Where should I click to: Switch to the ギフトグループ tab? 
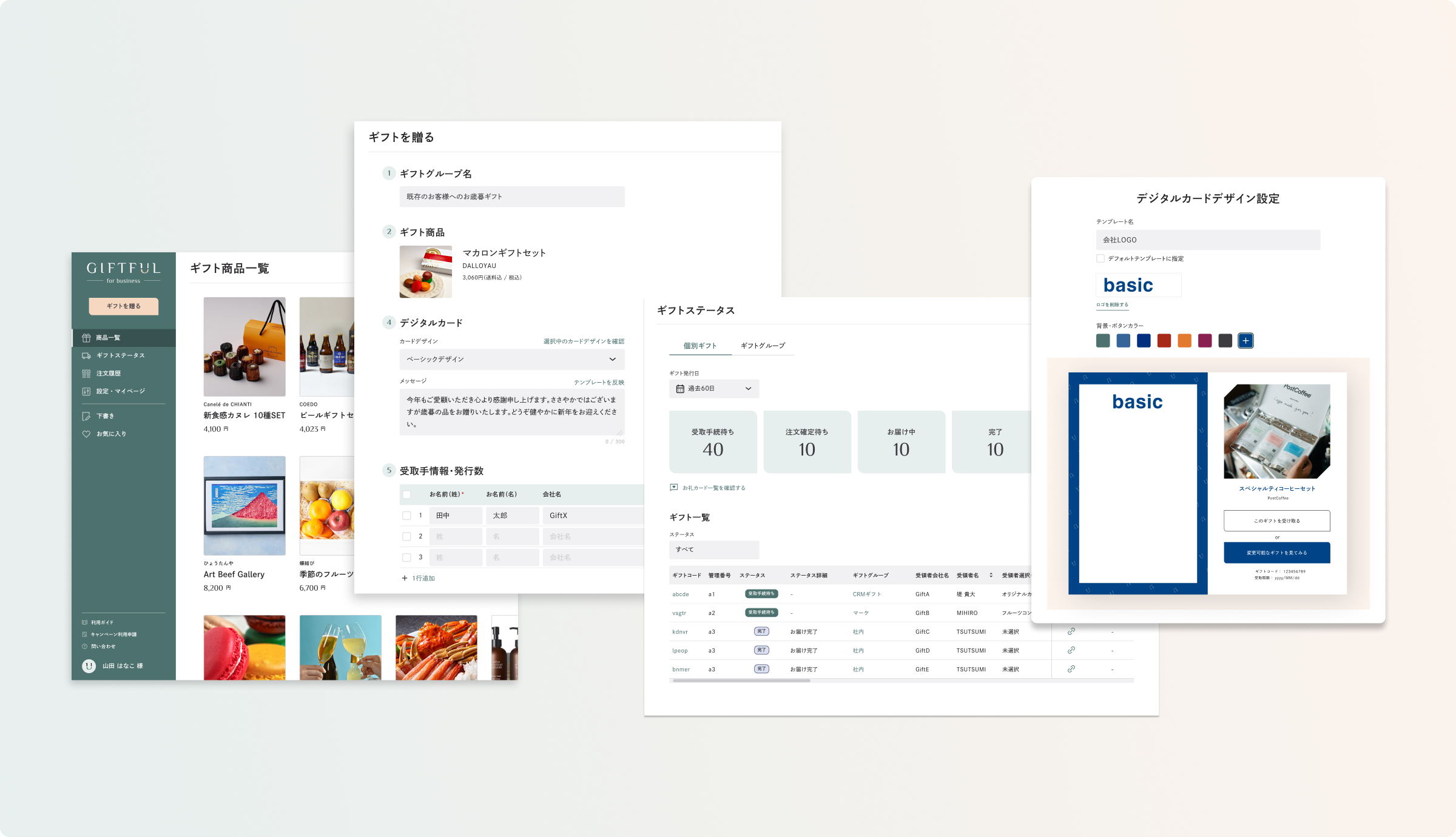[763, 346]
